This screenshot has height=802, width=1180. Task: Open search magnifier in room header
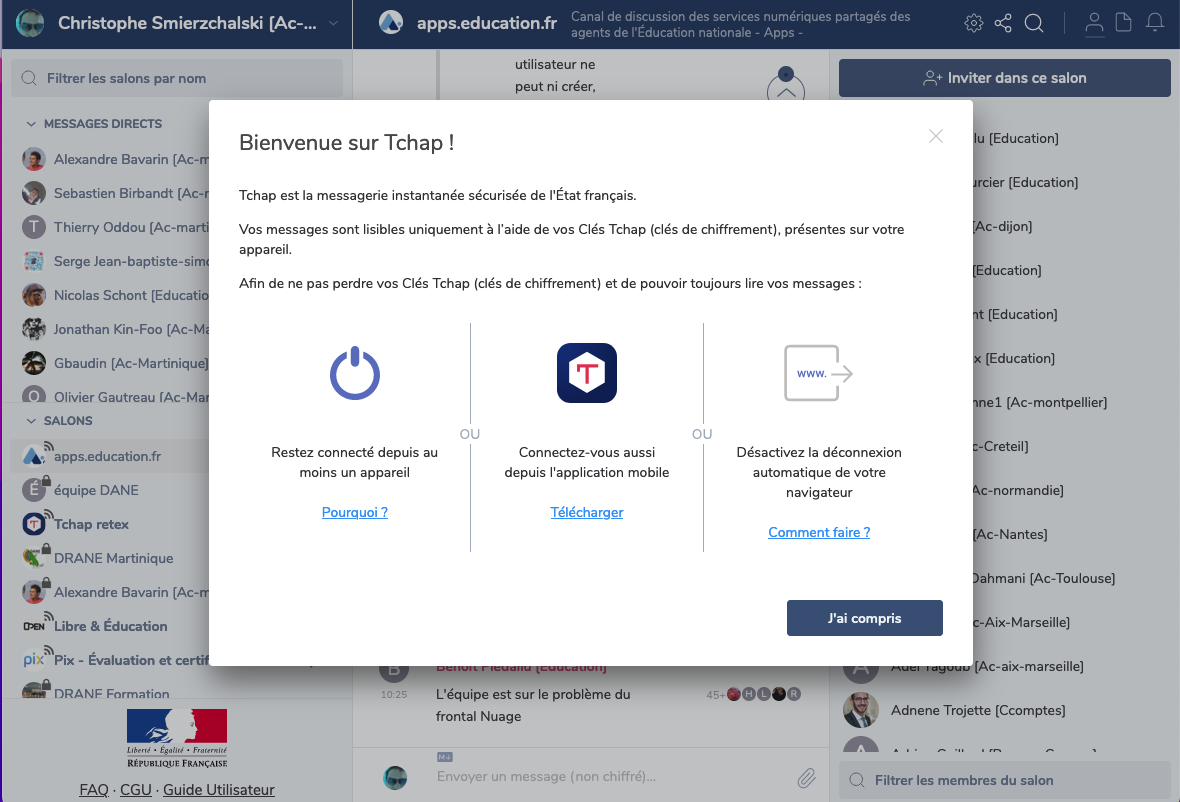pos(1034,23)
